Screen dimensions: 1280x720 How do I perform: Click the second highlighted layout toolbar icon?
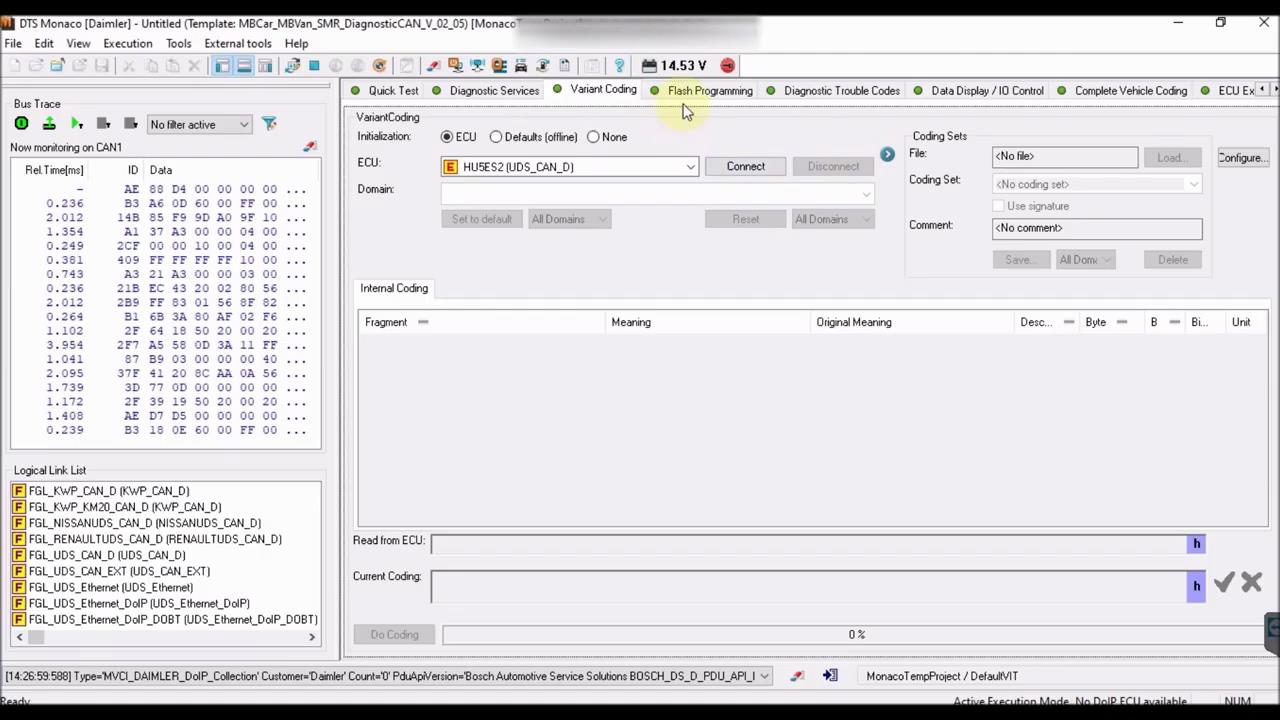244,66
